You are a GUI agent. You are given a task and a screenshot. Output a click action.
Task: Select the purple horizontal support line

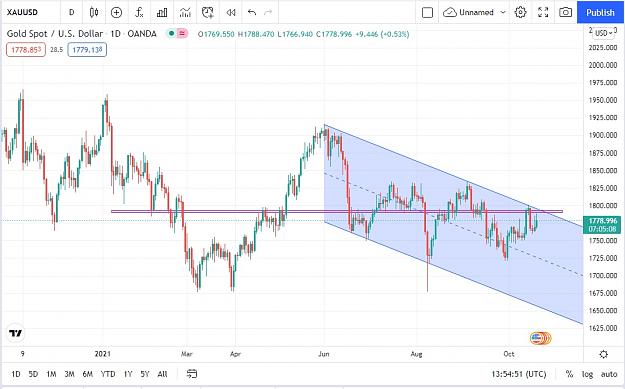[x=337, y=212]
